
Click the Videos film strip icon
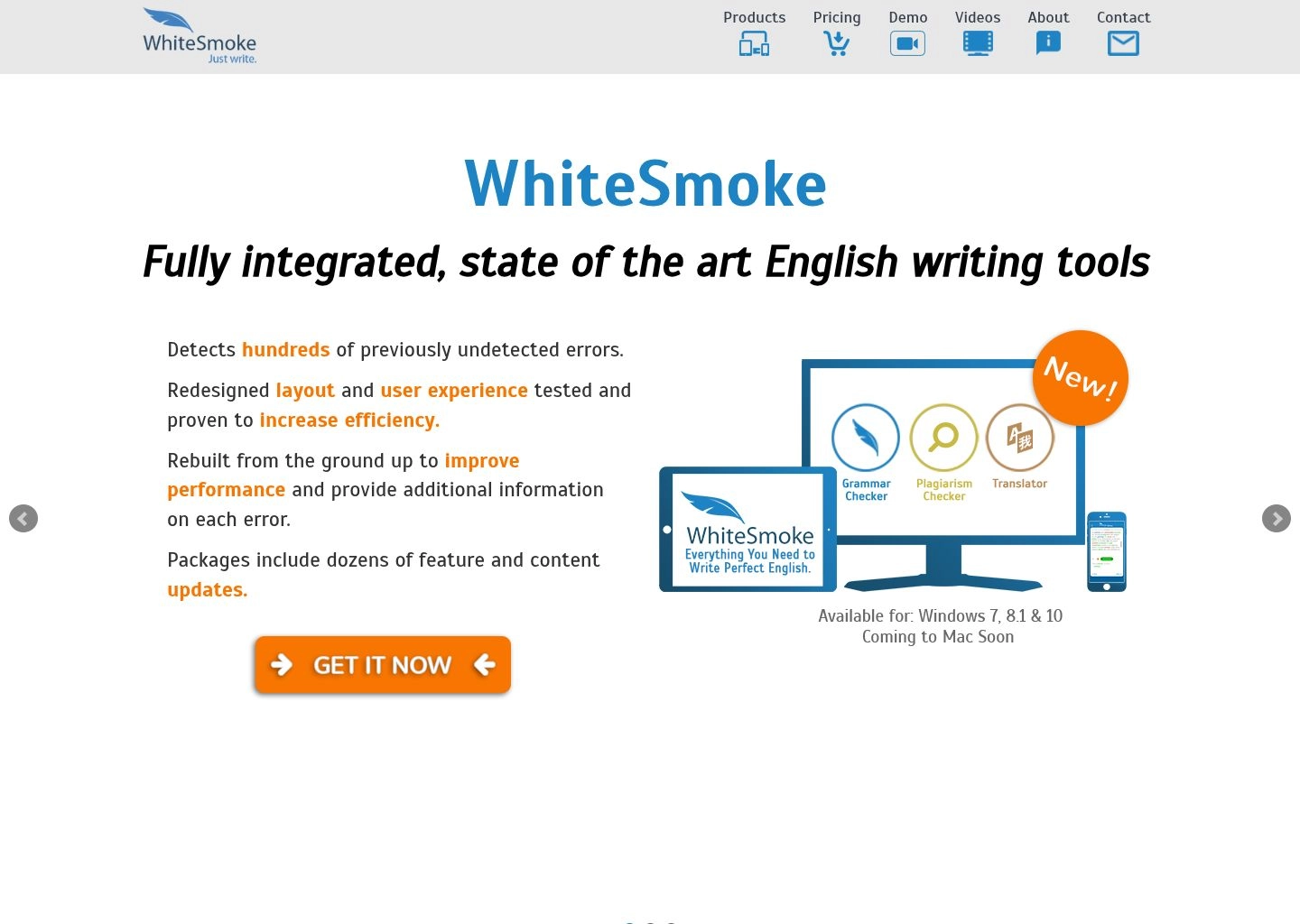coord(978,43)
